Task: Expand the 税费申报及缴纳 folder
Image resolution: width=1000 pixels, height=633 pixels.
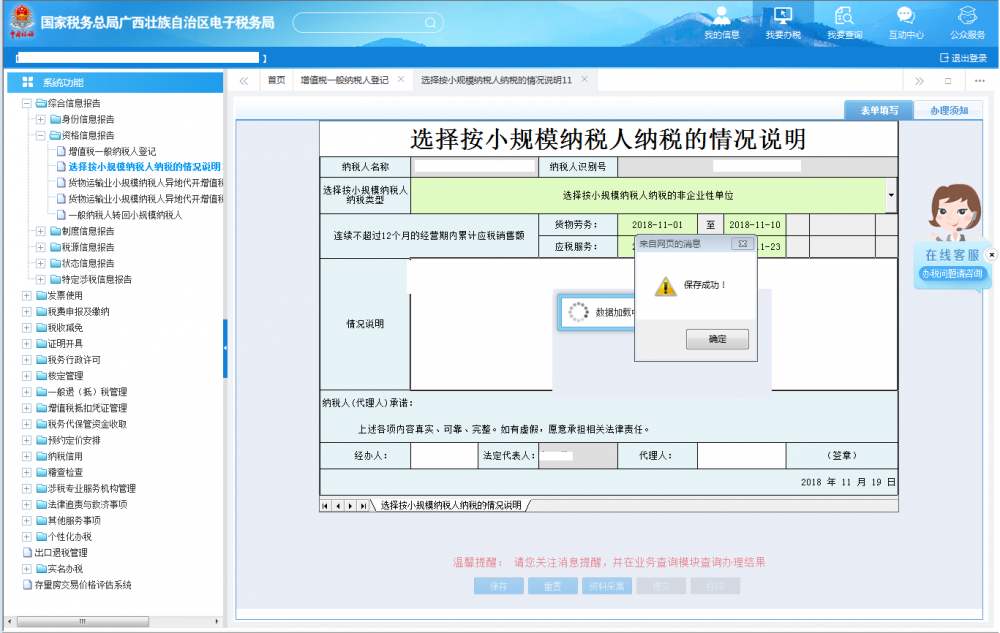Action: [27, 311]
